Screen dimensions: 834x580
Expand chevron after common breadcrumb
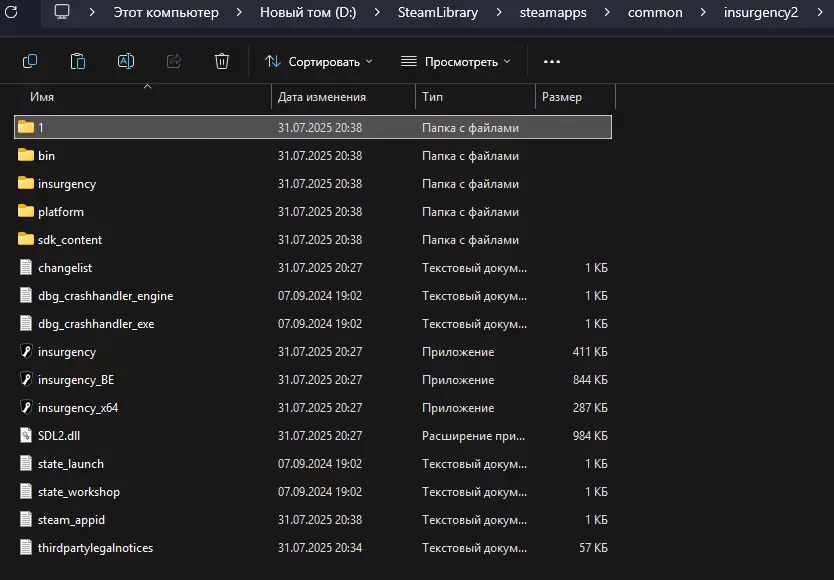703,12
